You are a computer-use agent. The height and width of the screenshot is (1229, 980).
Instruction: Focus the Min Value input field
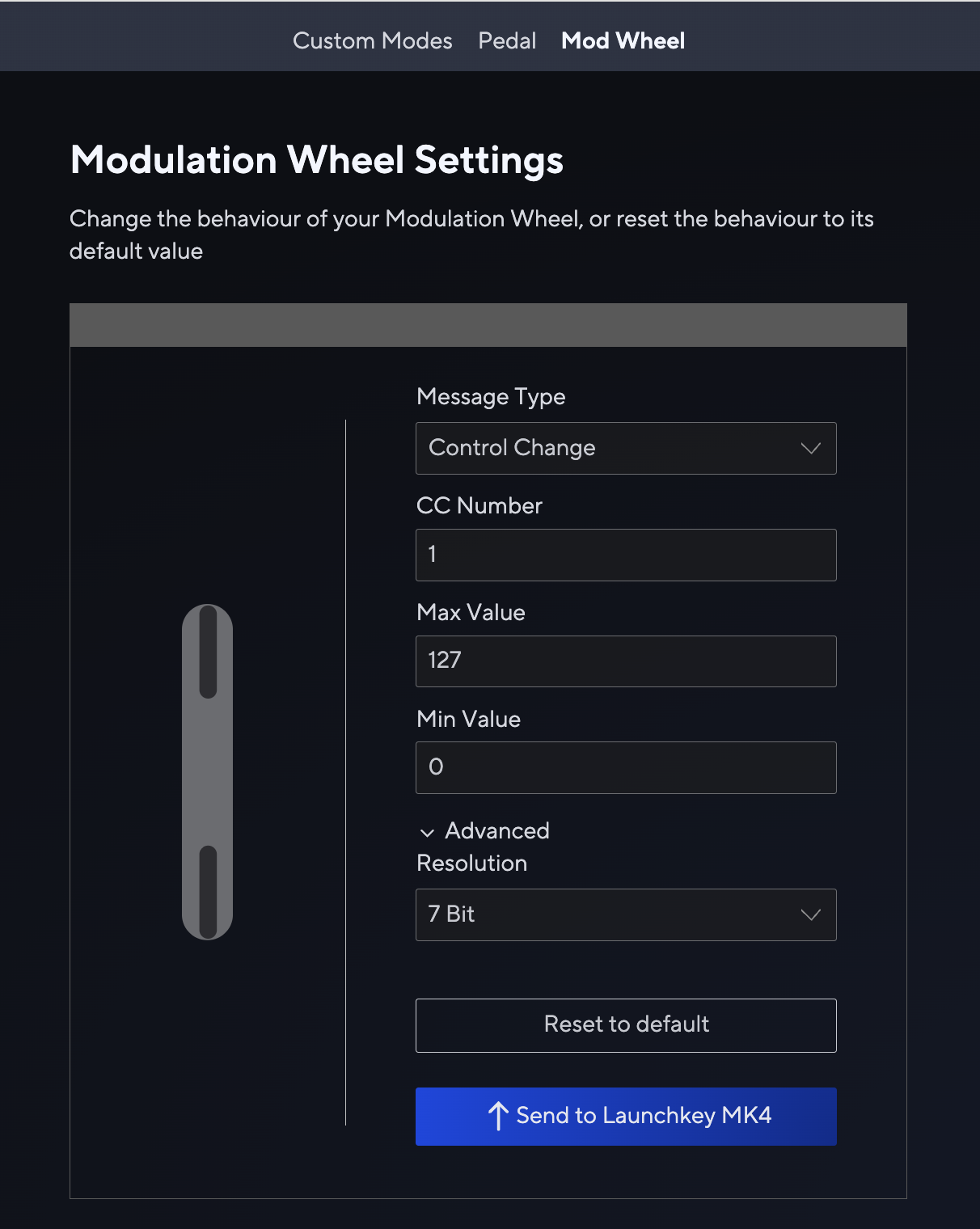coord(626,767)
